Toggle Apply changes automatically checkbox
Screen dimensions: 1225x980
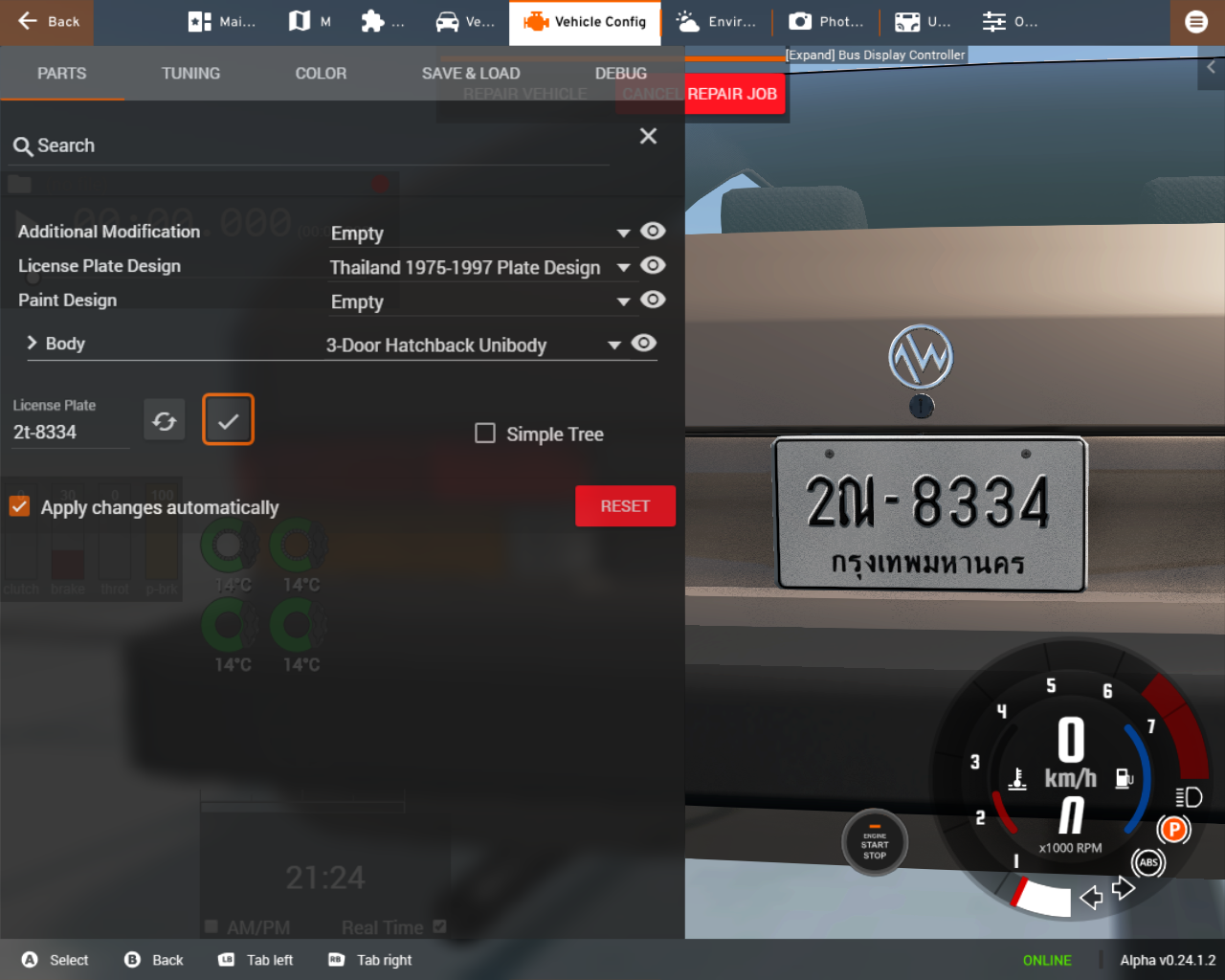tap(19, 506)
